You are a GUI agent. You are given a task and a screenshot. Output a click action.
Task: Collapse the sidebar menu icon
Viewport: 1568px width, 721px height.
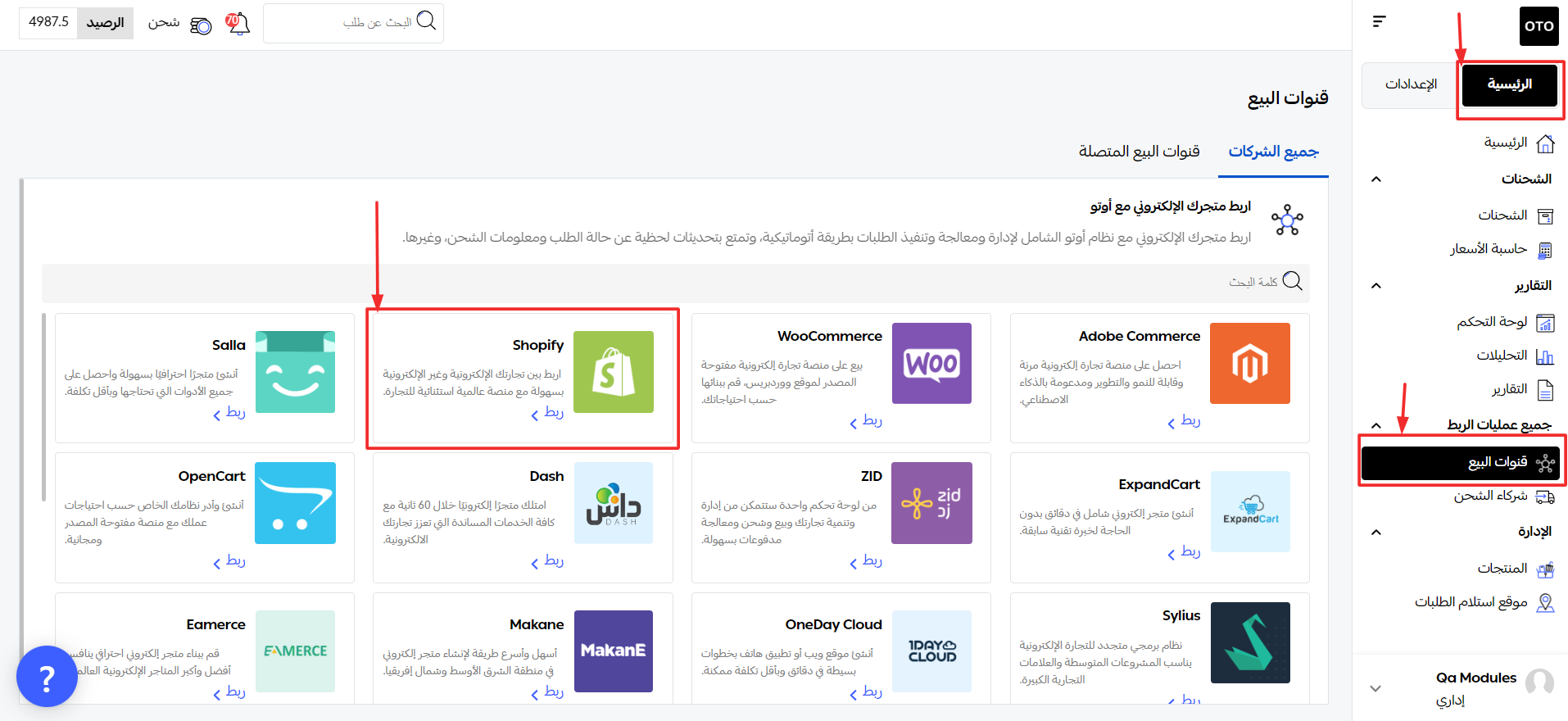(1380, 21)
